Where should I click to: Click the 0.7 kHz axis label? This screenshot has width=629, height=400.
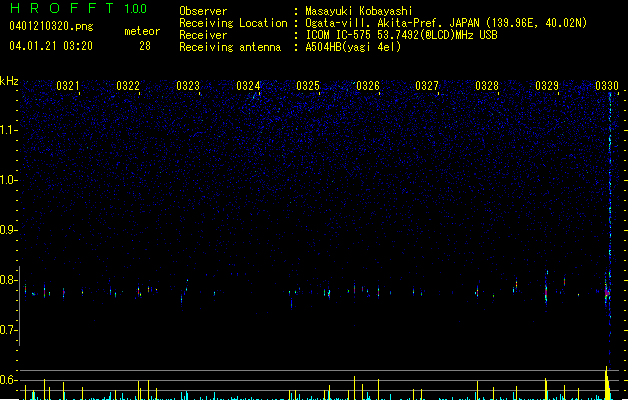[x=8, y=330]
